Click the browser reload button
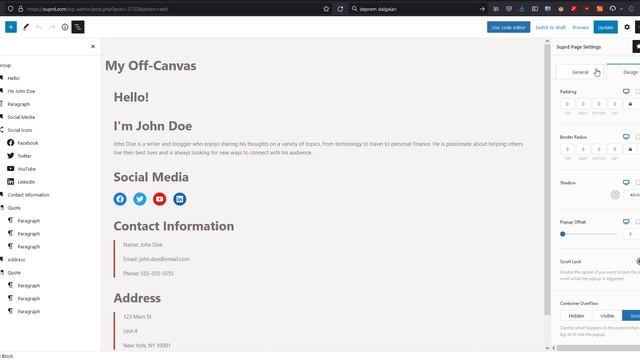This screenshot has height=360, width=640. click(340, 9)
